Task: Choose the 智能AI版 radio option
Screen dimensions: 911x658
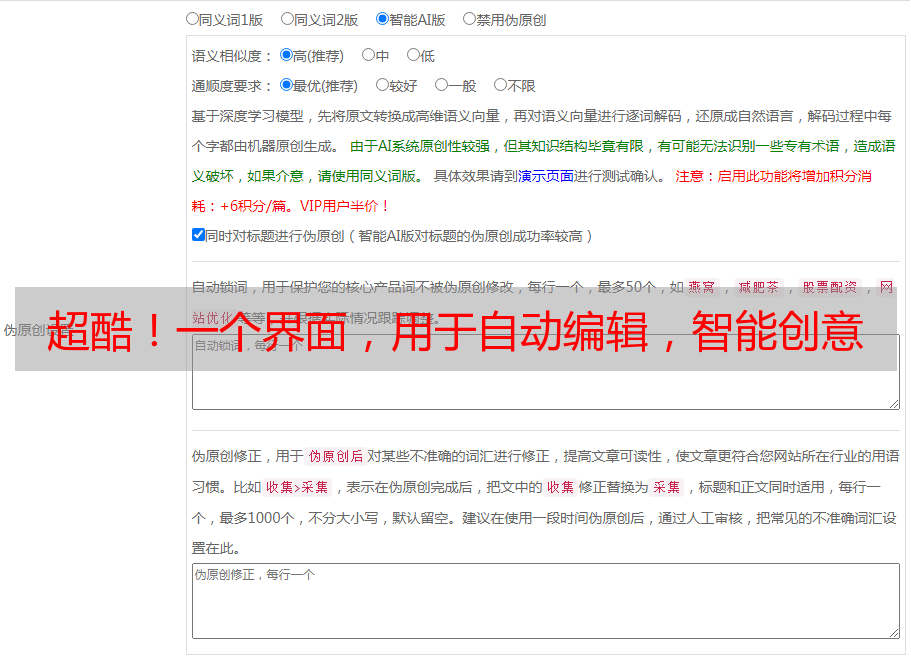Action: coord(382,19)
